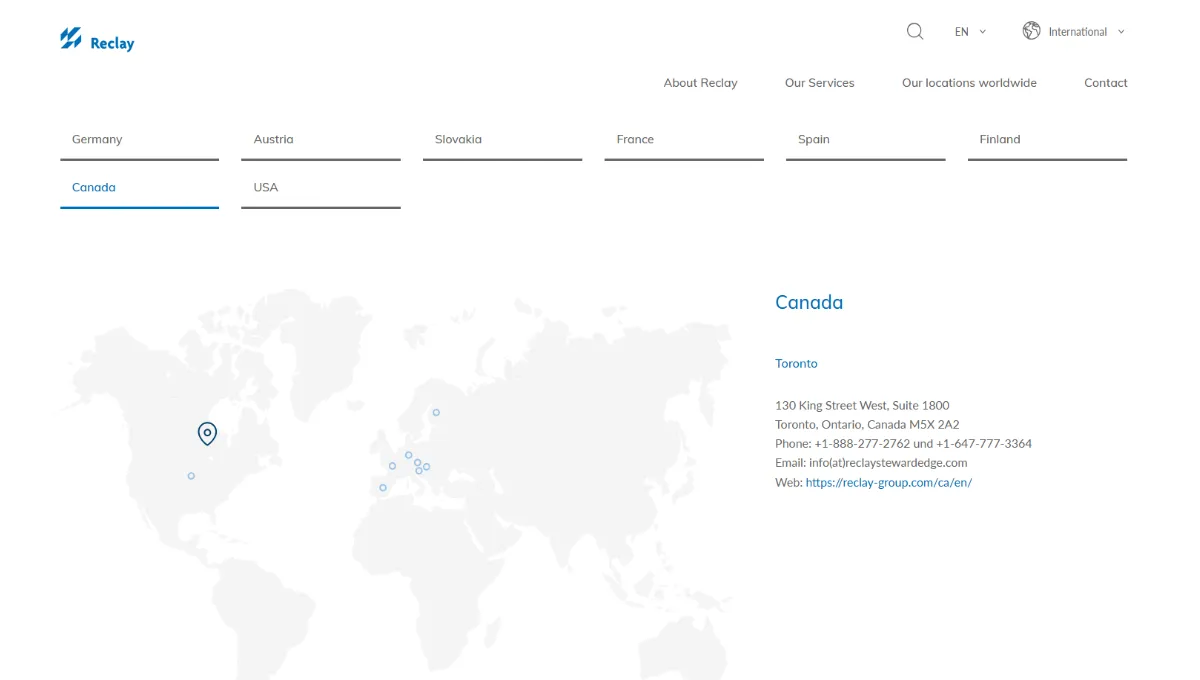Select the Austria country tab
The height and width of the screenshot is (680, 1200).
point(320,140)
